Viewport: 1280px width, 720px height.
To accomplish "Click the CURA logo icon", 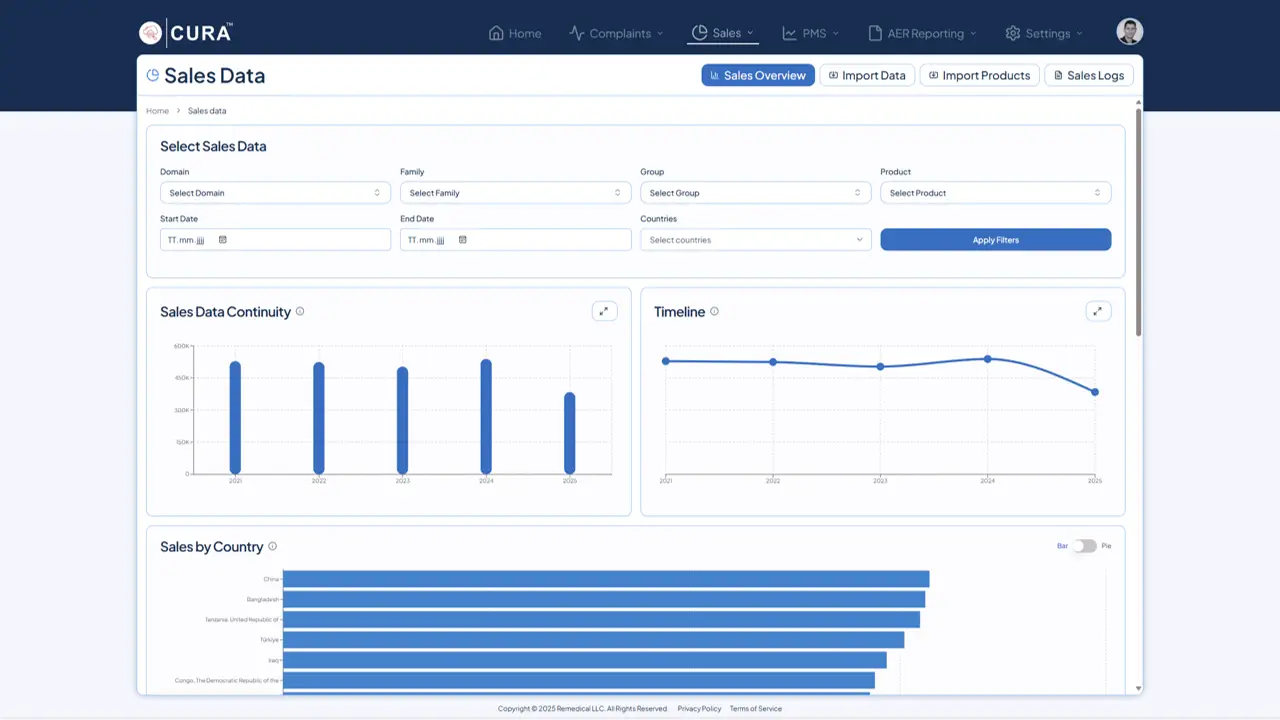I will click(150, 33).
